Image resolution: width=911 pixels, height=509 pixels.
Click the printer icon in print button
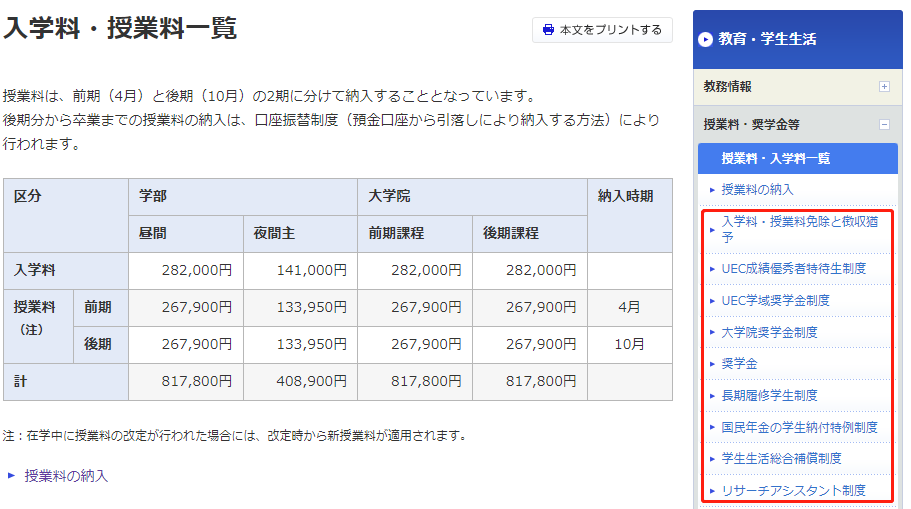(548, 30)
